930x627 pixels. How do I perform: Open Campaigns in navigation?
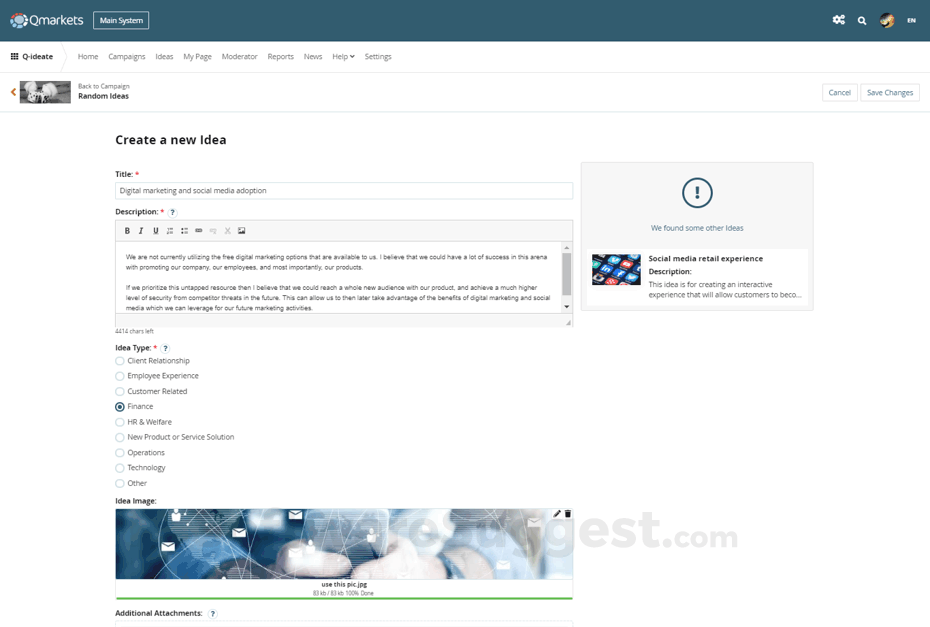(126, 56)
